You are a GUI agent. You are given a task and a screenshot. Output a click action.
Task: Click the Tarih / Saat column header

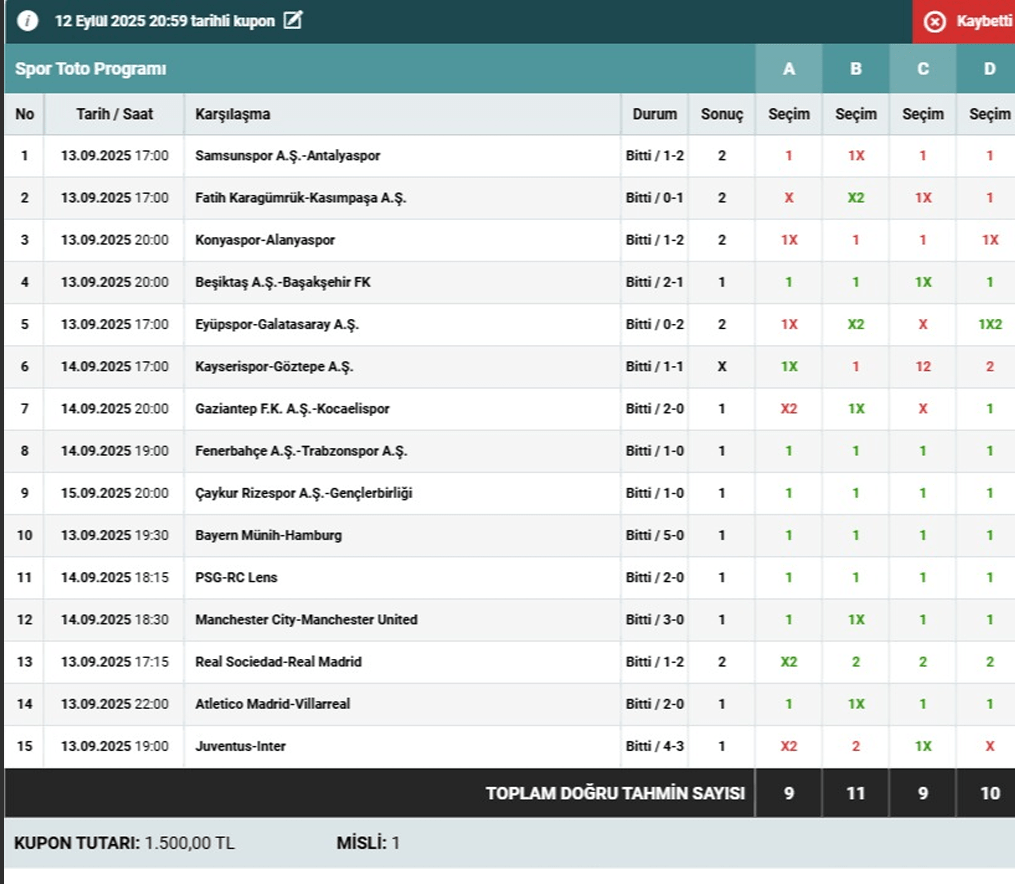click(x=114, y=114)
